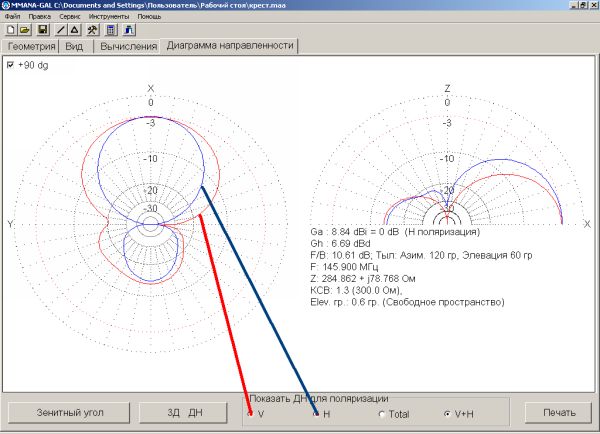Open the calculator toolbar icon
This screenshot has height=434, width=600.
111,30
